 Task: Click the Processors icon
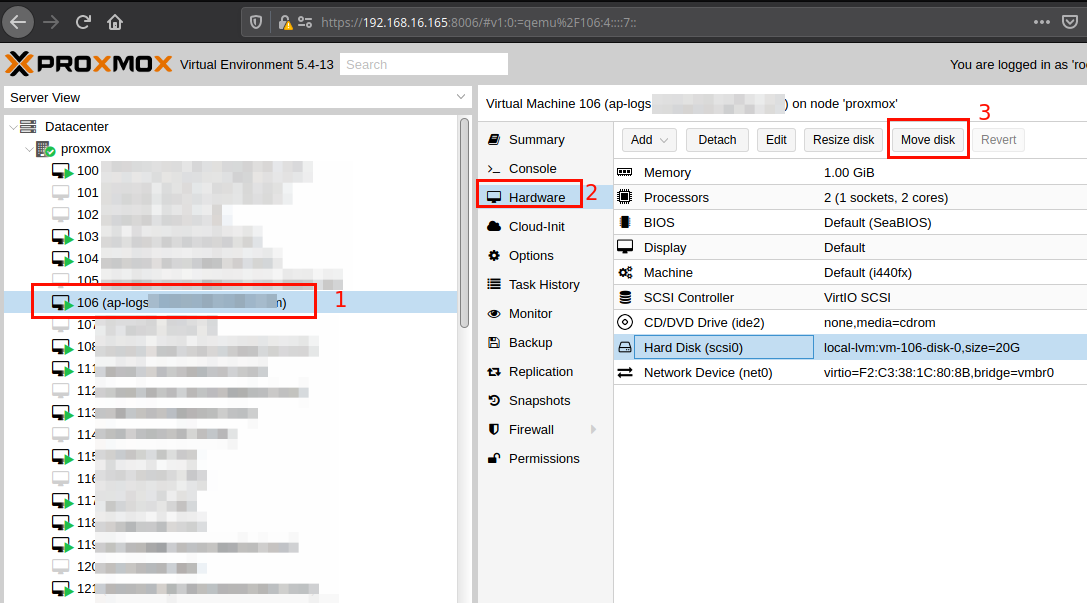[628, 197]
